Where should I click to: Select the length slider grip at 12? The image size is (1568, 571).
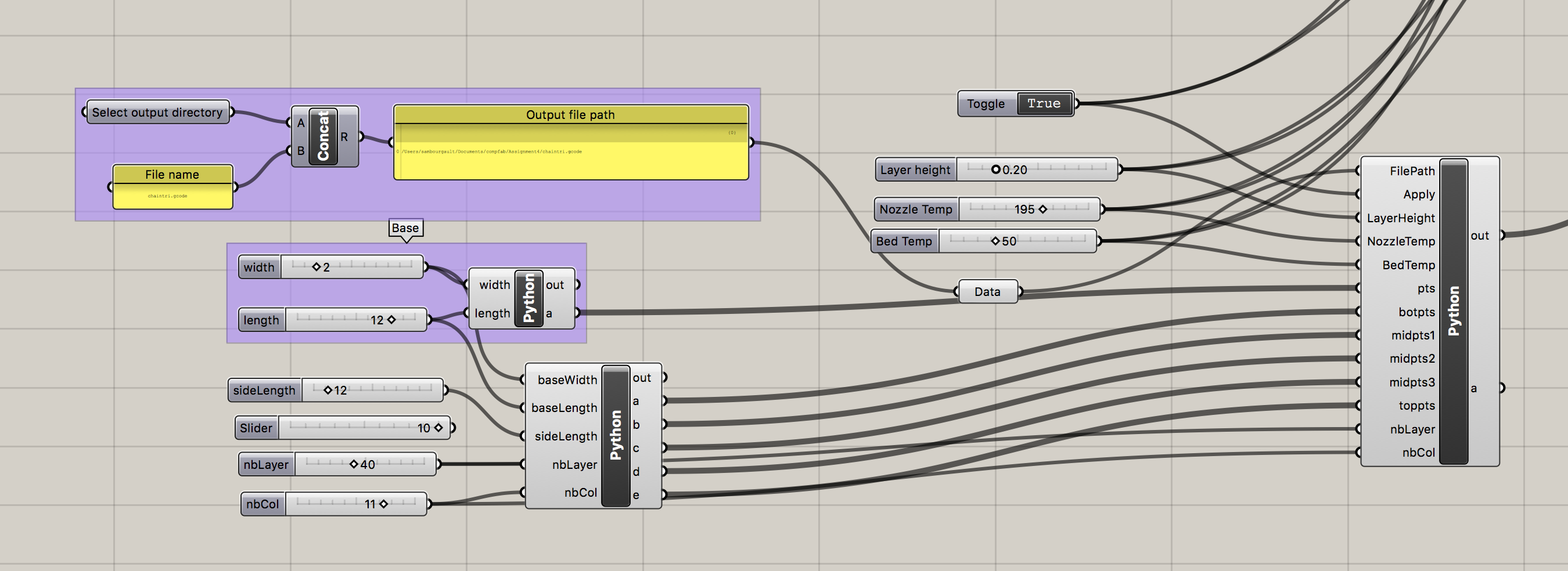pyautogui.click(x=391, y=320)
